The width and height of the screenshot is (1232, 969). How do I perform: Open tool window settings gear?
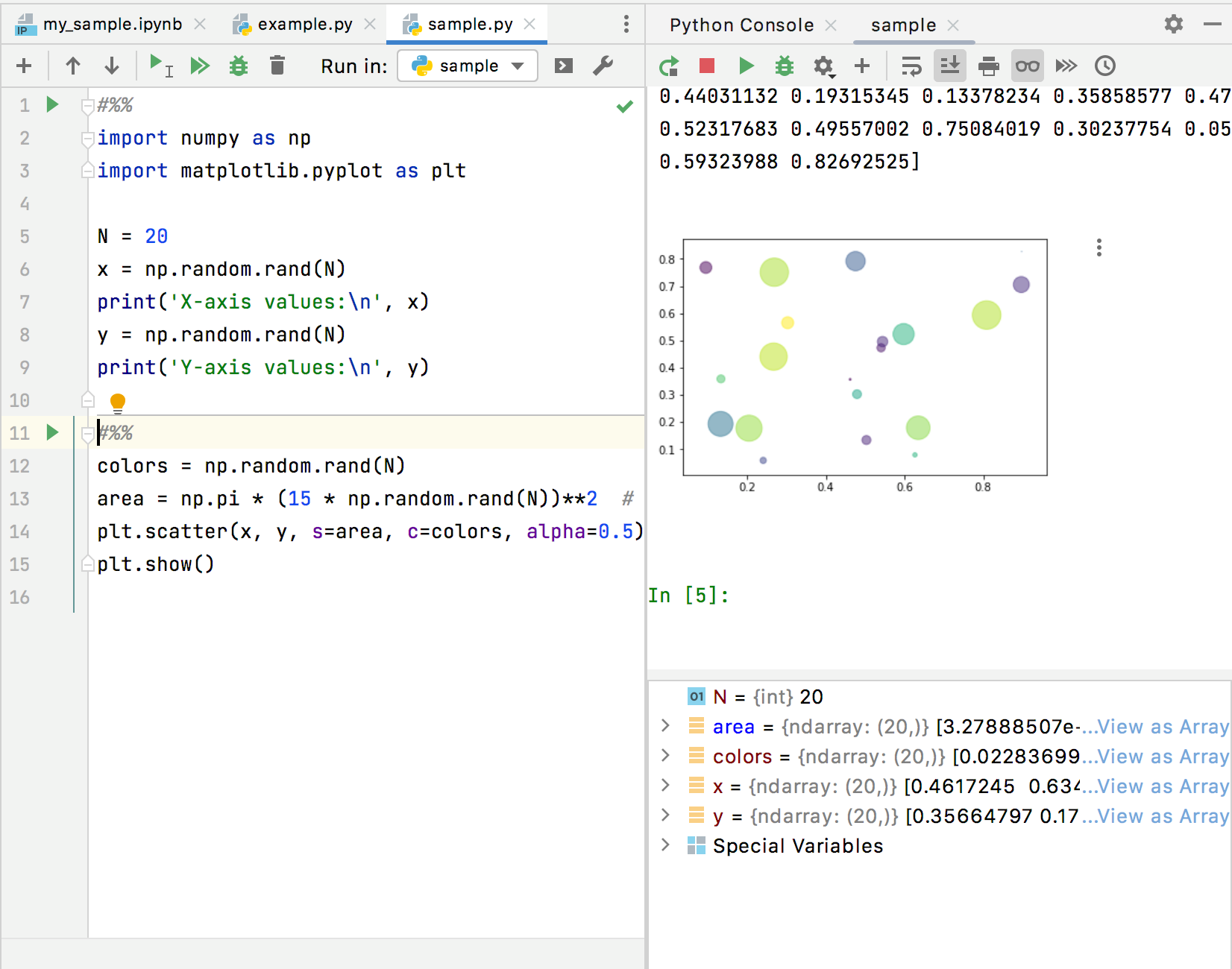click(x=1174, y=24)
